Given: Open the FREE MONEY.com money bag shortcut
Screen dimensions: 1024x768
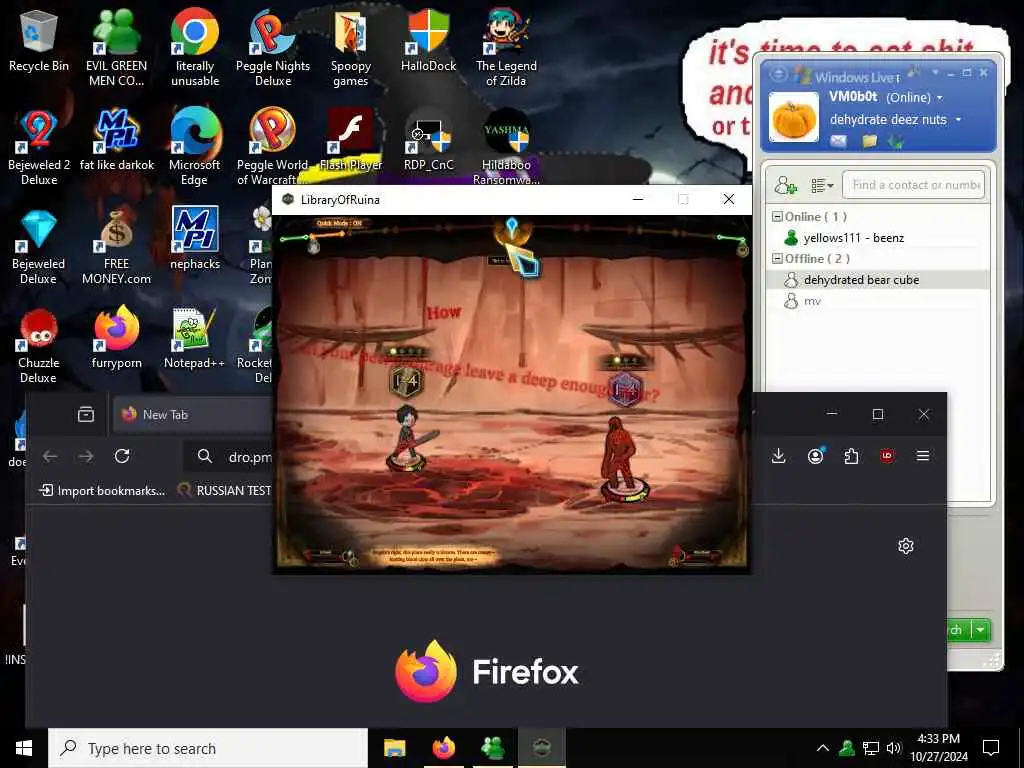Looking at the screenshot, I should [x=116, y=246].
